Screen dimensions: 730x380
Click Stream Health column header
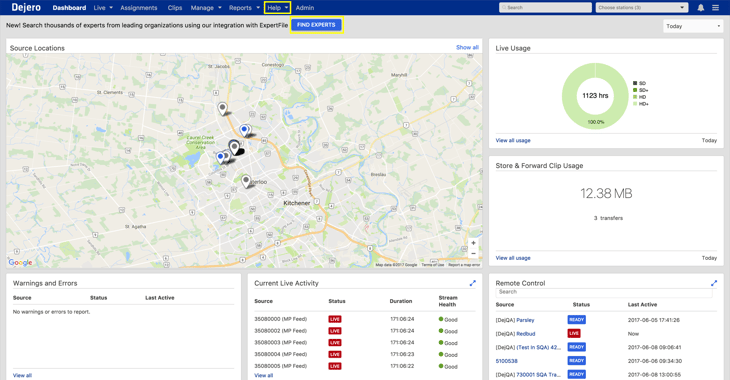pos(448,301)
